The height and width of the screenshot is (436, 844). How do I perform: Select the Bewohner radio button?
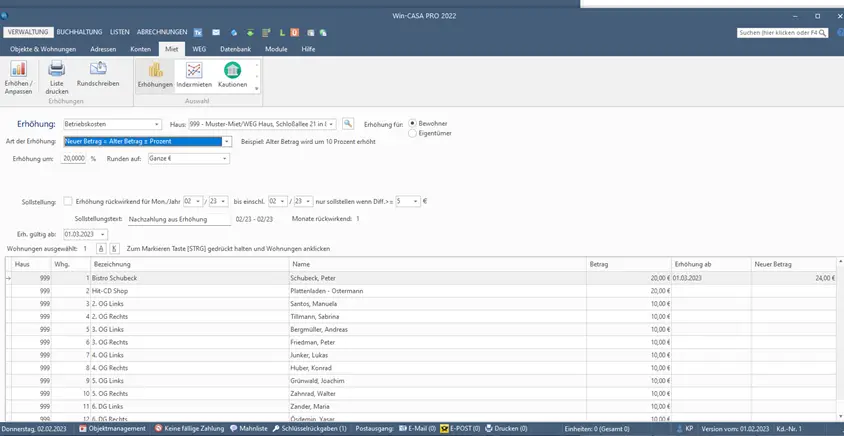pyautogui.click(x=412, y=123)
